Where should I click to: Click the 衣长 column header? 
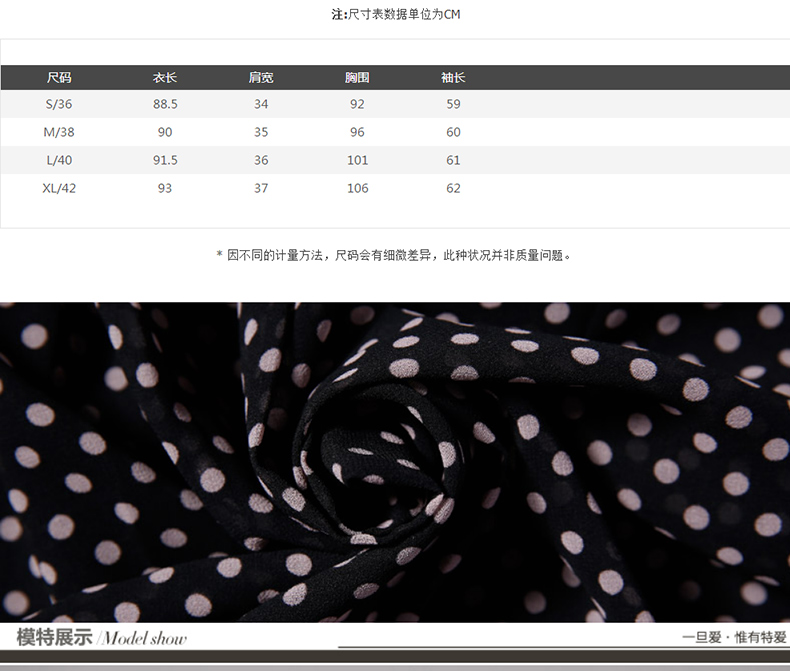[x=165, y=78]
